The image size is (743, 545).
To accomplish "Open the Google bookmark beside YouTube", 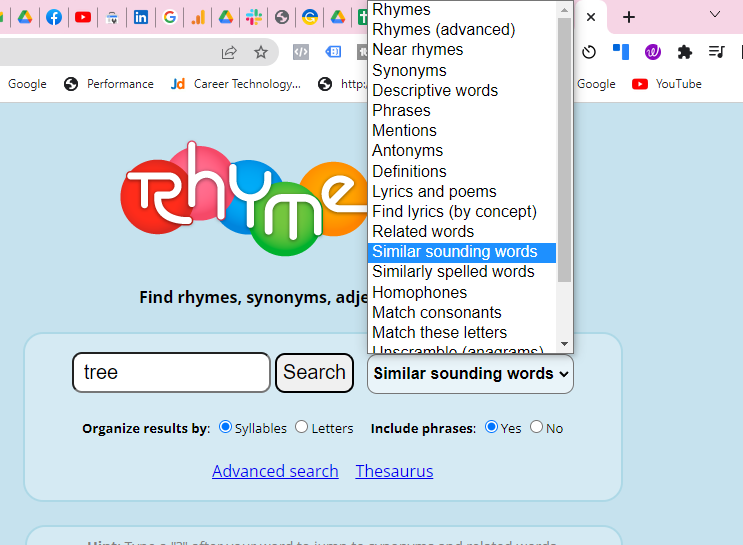I will [596, 84].
